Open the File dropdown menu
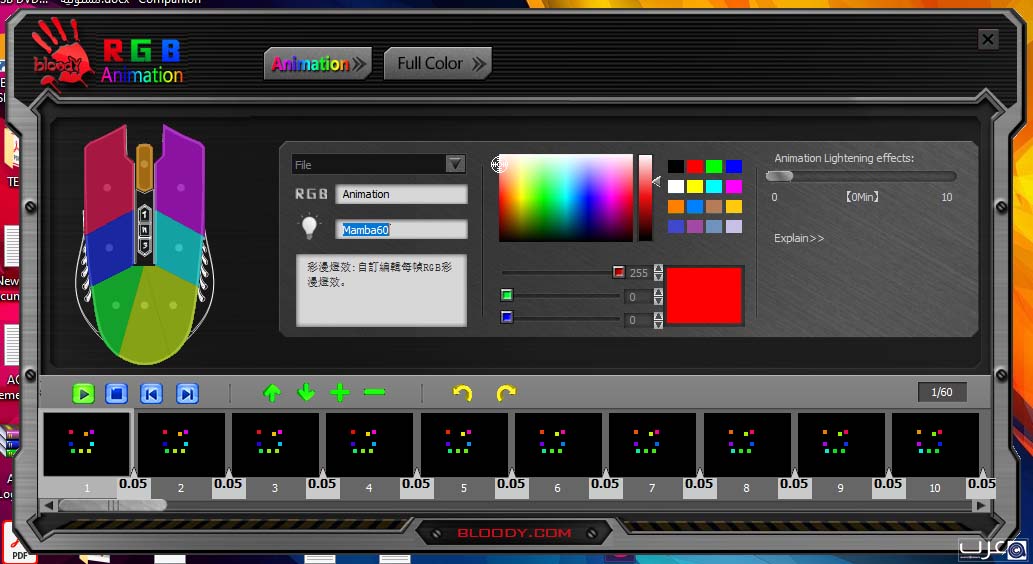The width and height of the screenshot is (1033, 564). pyautogui.click(x=455, y=165)
